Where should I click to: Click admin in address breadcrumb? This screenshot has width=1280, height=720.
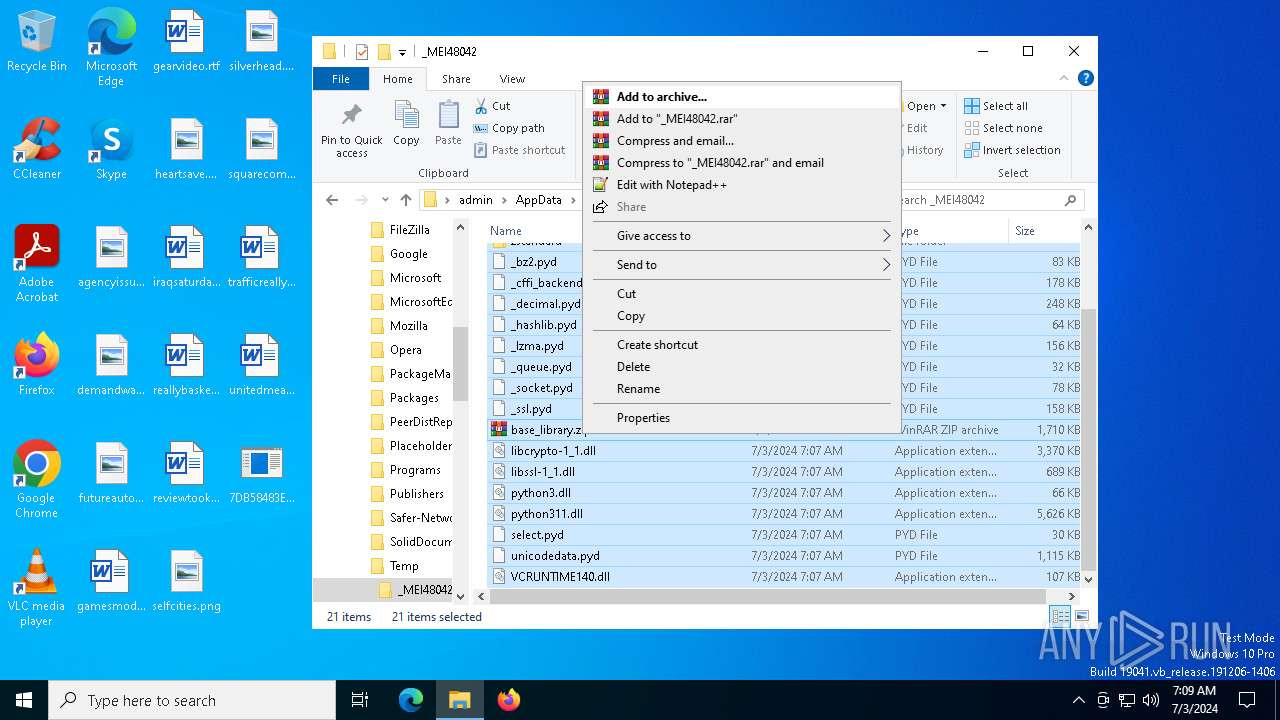pyautogui.click(x=476, y=200)
